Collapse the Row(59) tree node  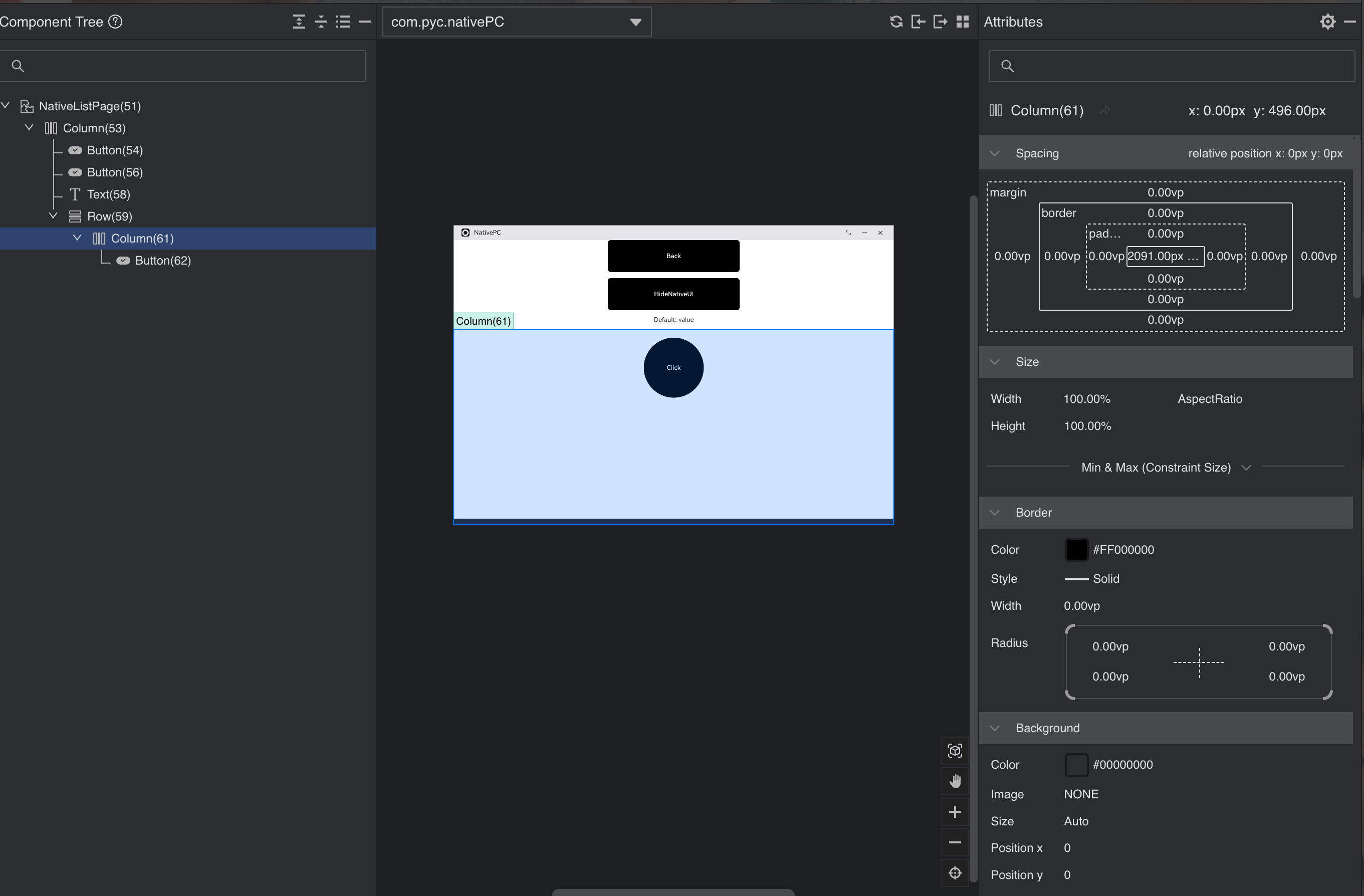(53, 216)
